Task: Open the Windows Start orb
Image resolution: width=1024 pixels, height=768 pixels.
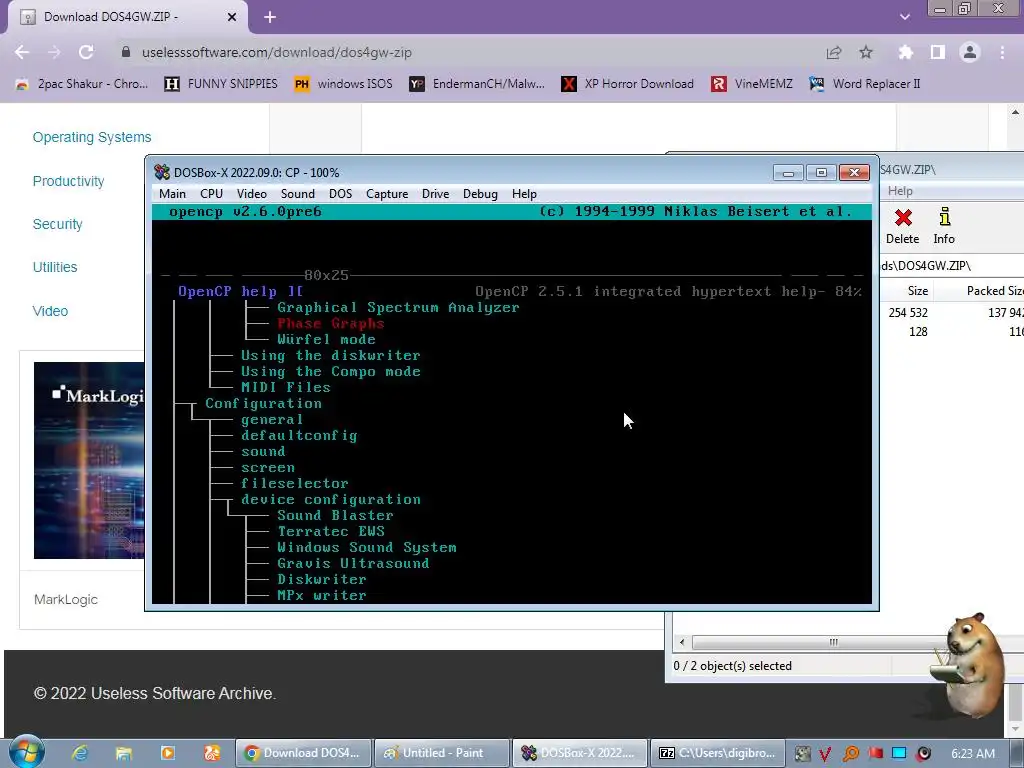Action: (x=27, y=751)
